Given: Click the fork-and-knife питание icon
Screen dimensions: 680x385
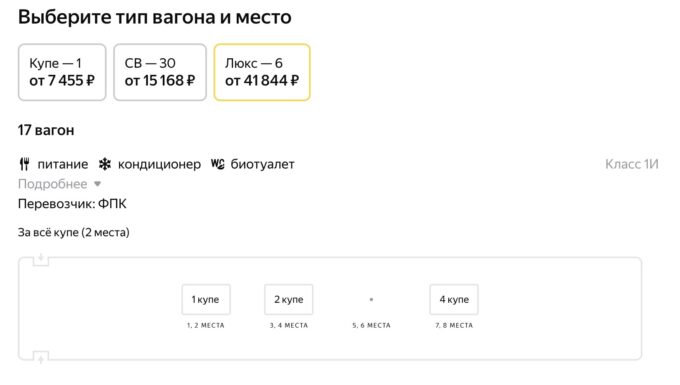Looking at the screenshot, I should pos(25,164).
